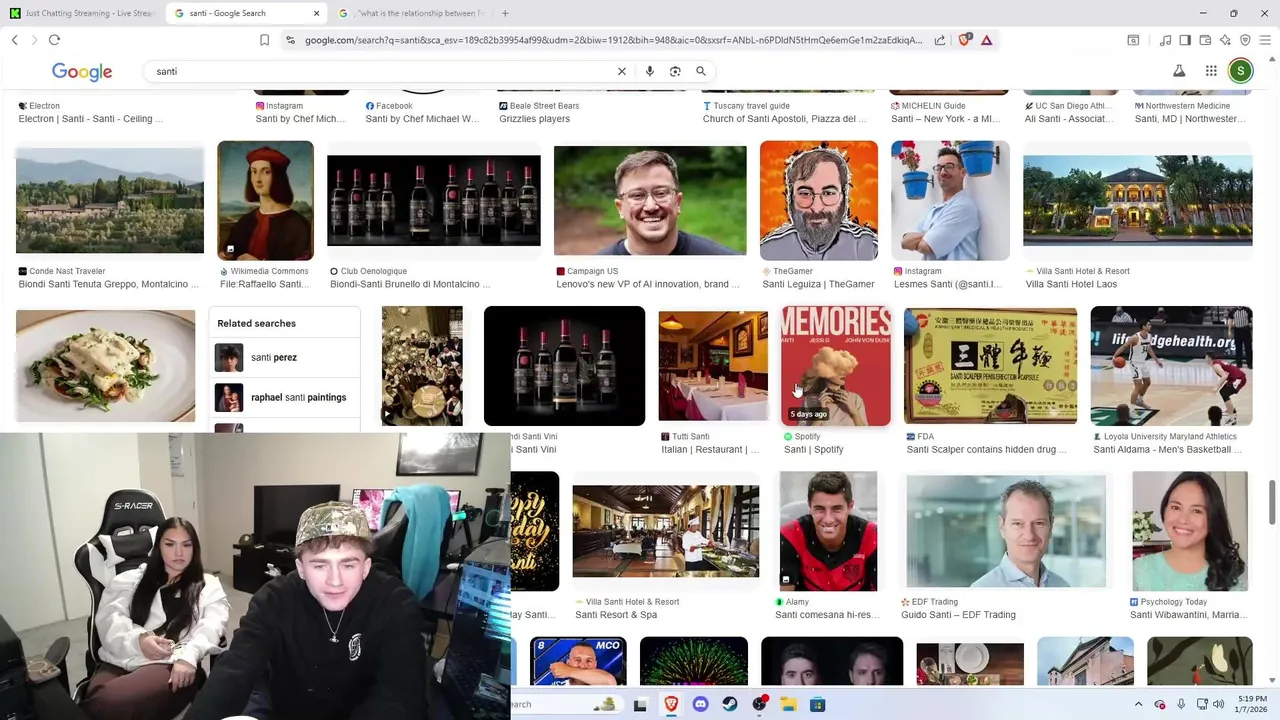Open Discord from the taskbar

tap(700, 704)
